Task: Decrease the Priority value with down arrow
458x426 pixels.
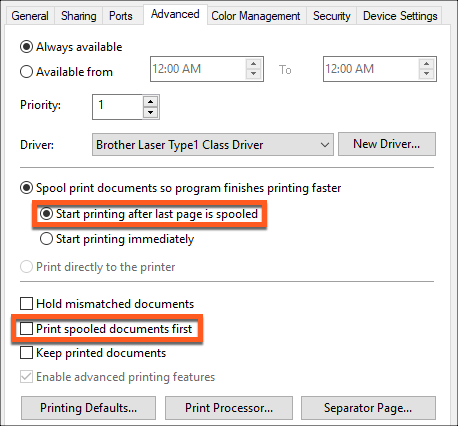Action: 151,112
